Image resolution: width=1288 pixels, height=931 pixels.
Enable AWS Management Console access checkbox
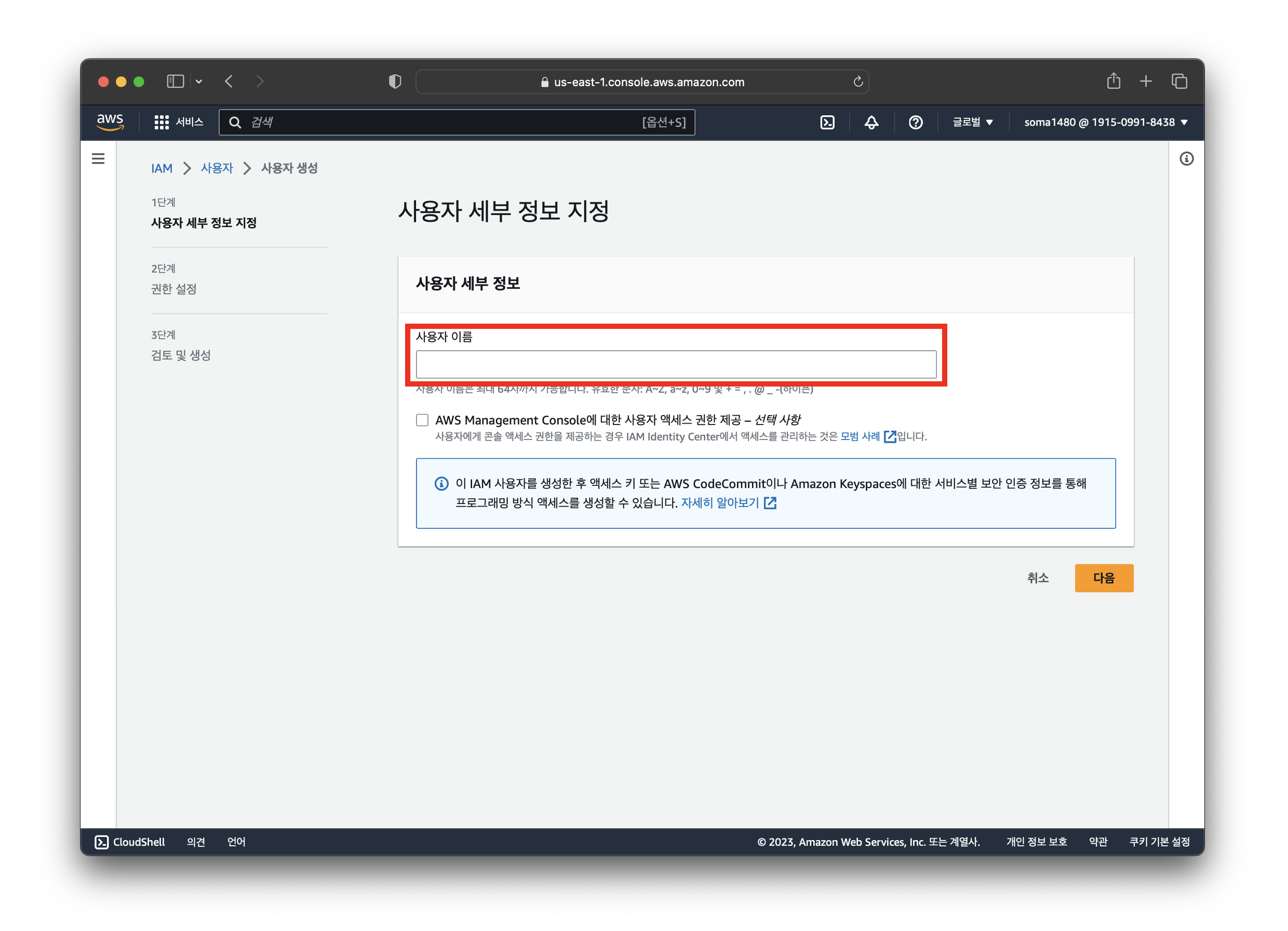coord(422,420)
